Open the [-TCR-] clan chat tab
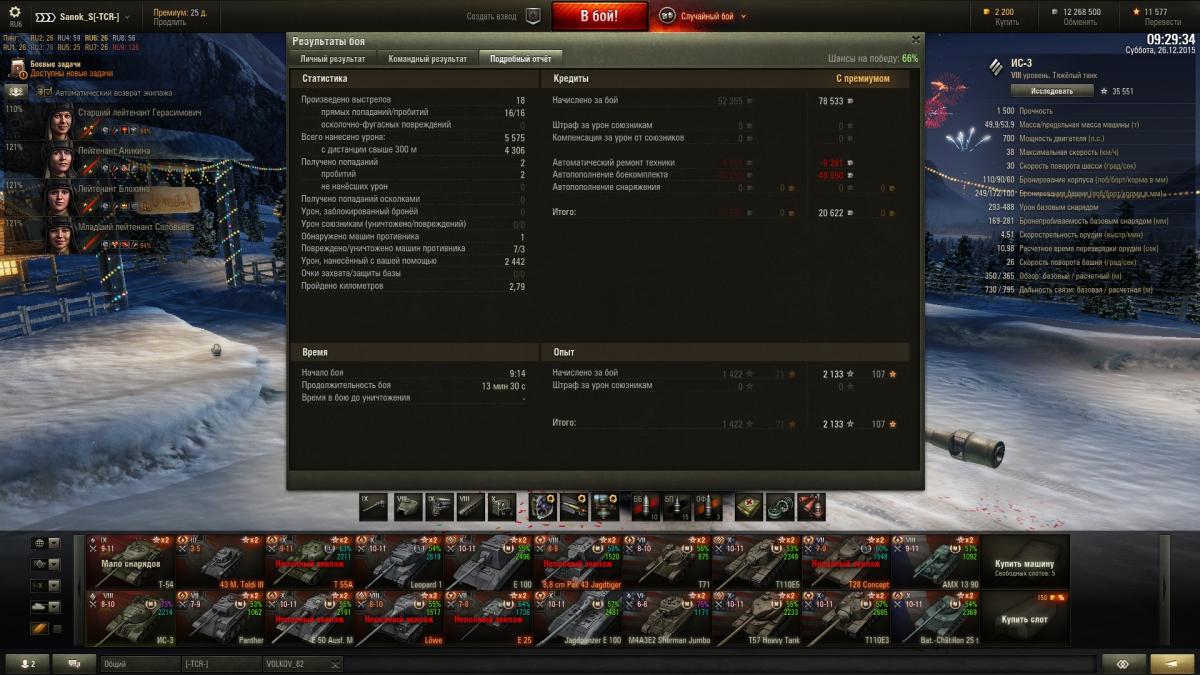This screenshot has height=675, width=1200. [221, 664]
